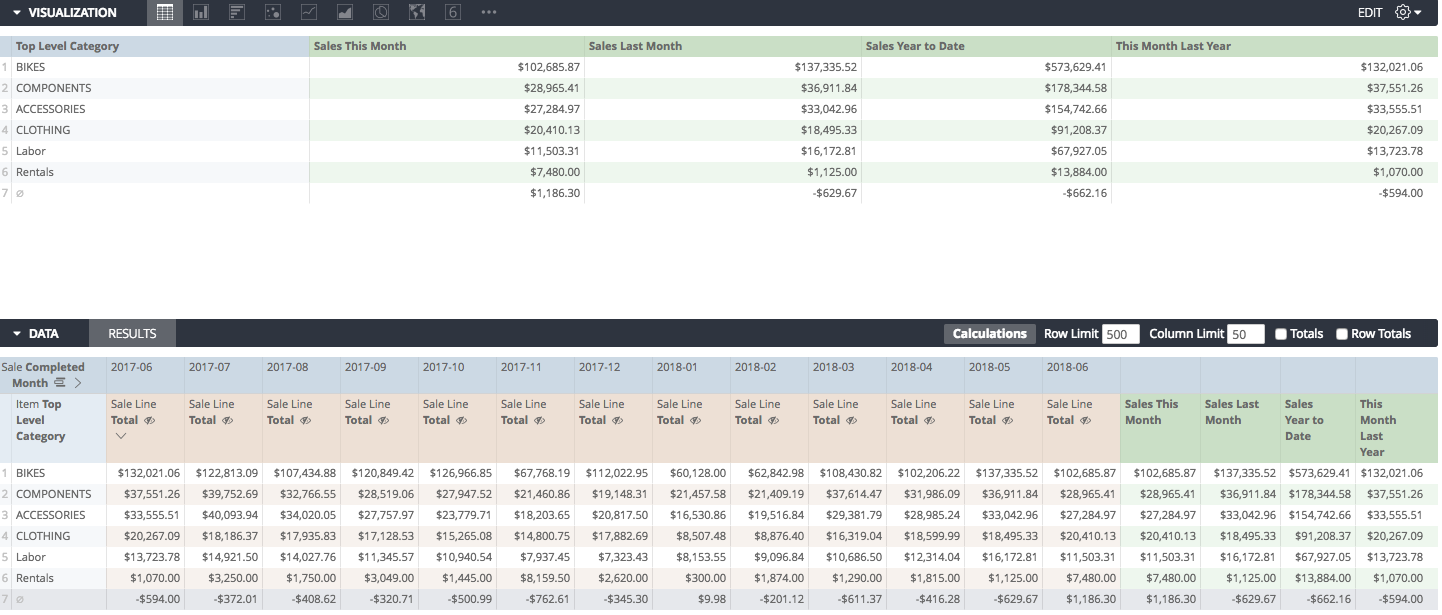Select the Pie chart visualization
This screenshot has width=1442, height=615.
pos(381,13)
